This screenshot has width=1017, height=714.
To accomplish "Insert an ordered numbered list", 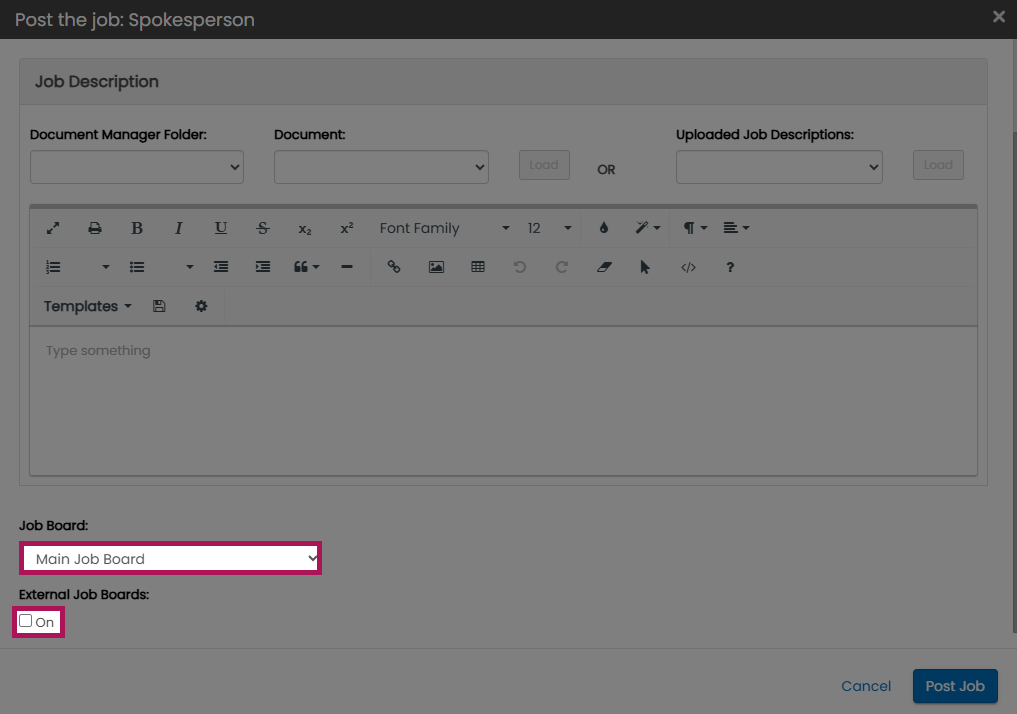I will click(53, 267).
